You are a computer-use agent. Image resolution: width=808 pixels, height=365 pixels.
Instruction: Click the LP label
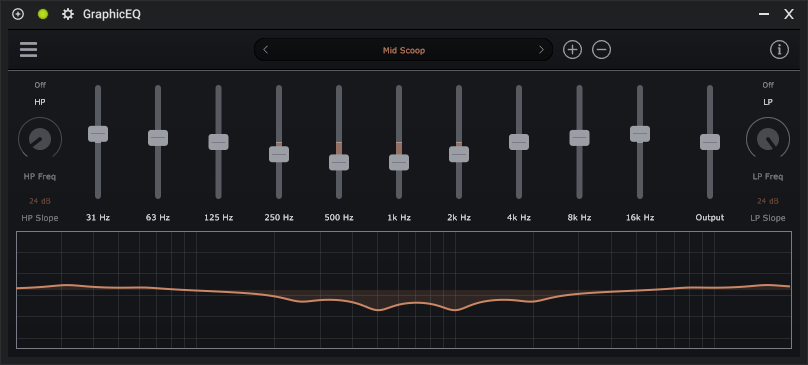point(768,102)
